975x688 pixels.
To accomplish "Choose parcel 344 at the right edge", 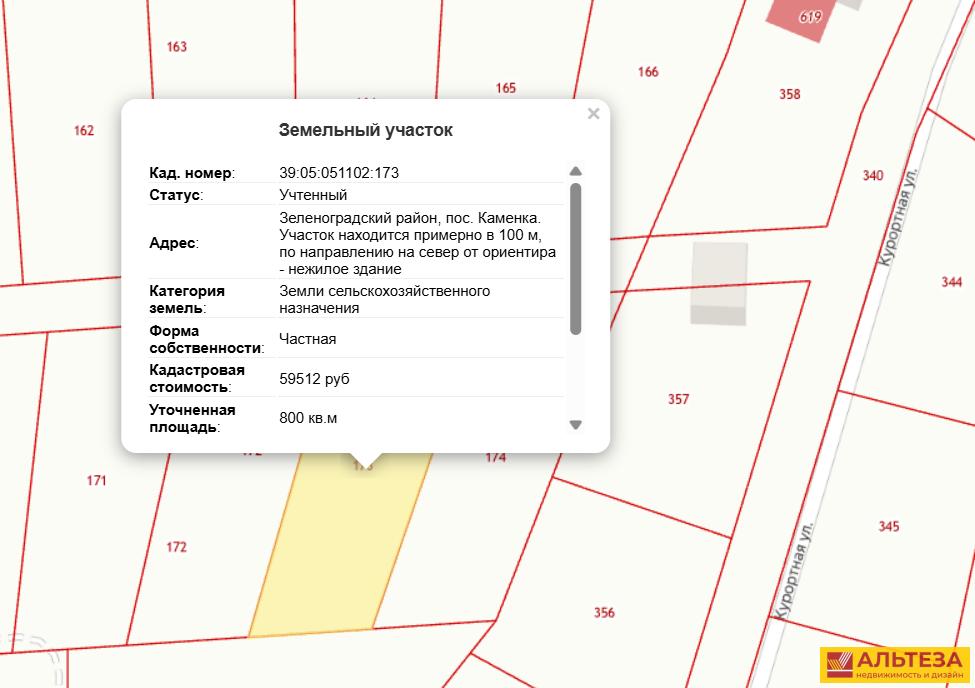I will click(x=951, y=282).
